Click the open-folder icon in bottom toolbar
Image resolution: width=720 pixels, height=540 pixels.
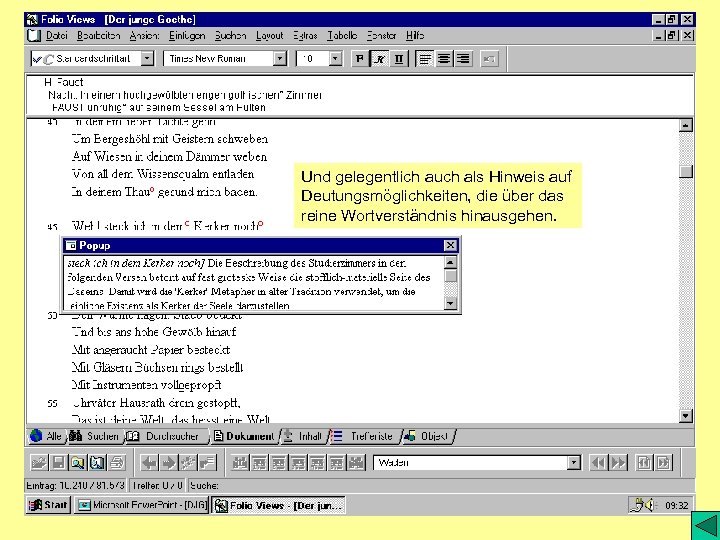pos(39,462)
